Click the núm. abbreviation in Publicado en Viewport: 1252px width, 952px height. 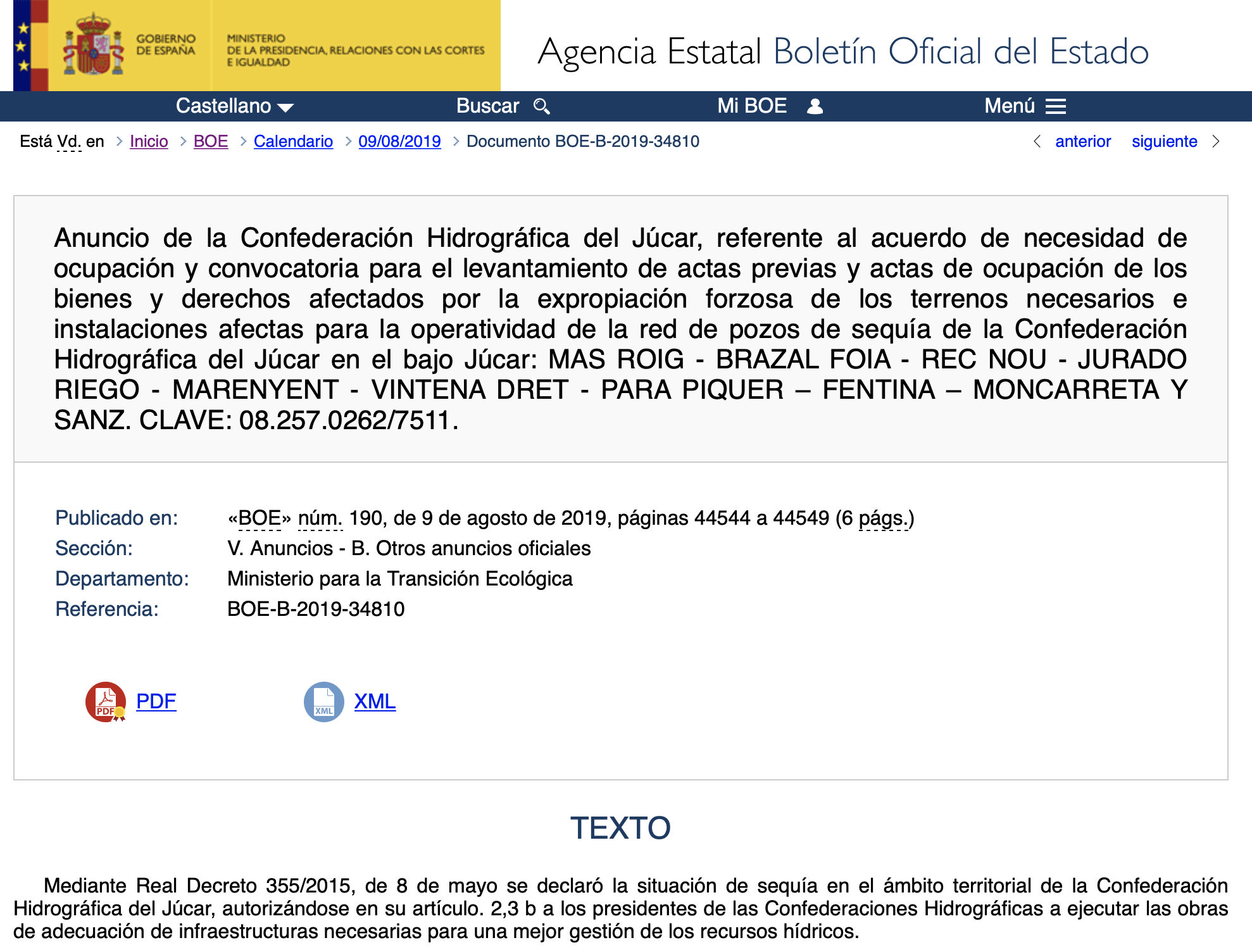tap(320, 518)
